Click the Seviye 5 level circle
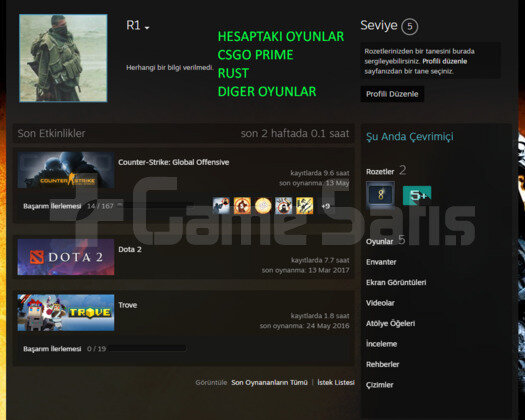The image size is (525, 420). (409, 26)
